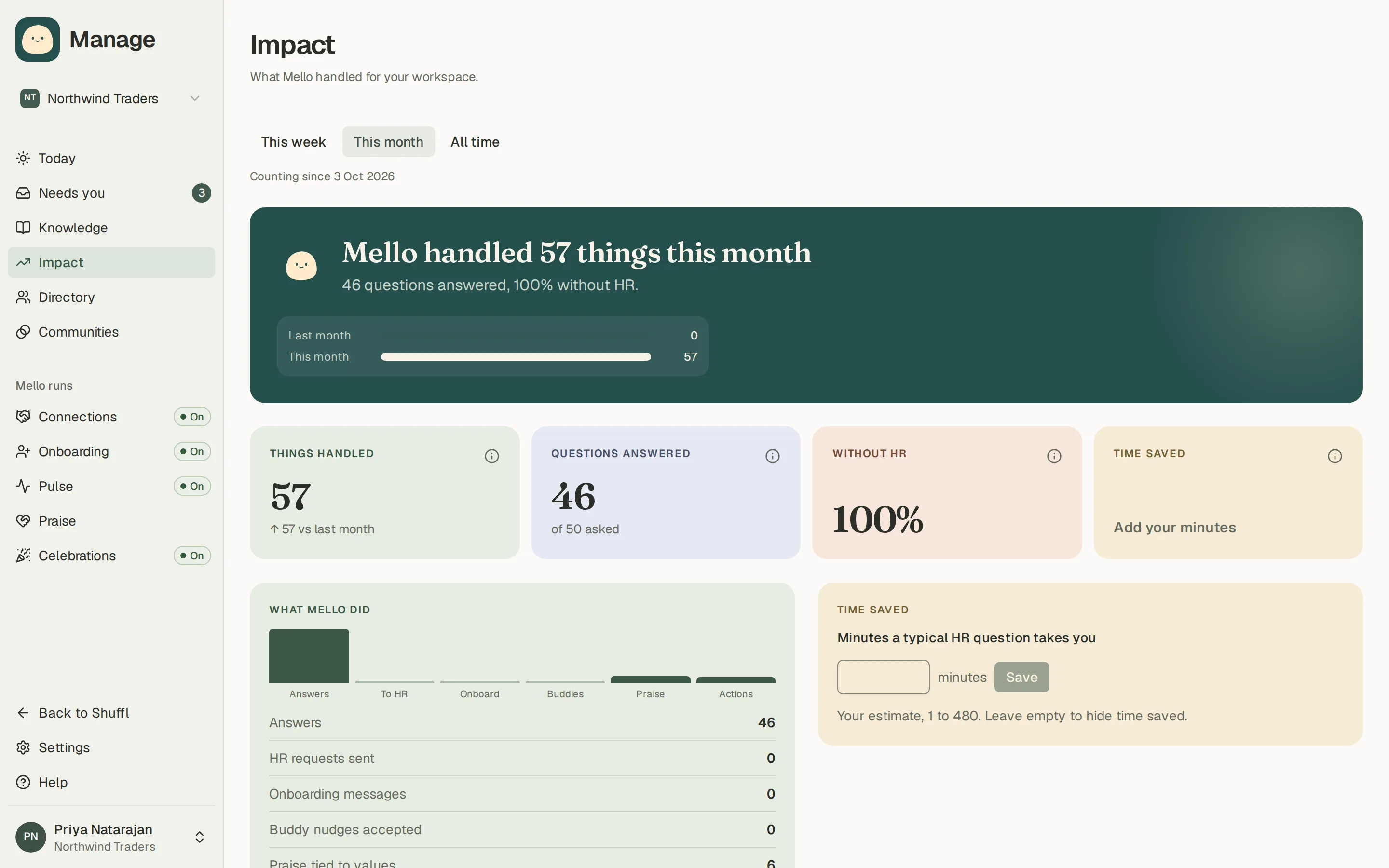This screenshot has width=1389, height=868.
Task: Click the Needs you badge showing 3
Action: (202, 193)
